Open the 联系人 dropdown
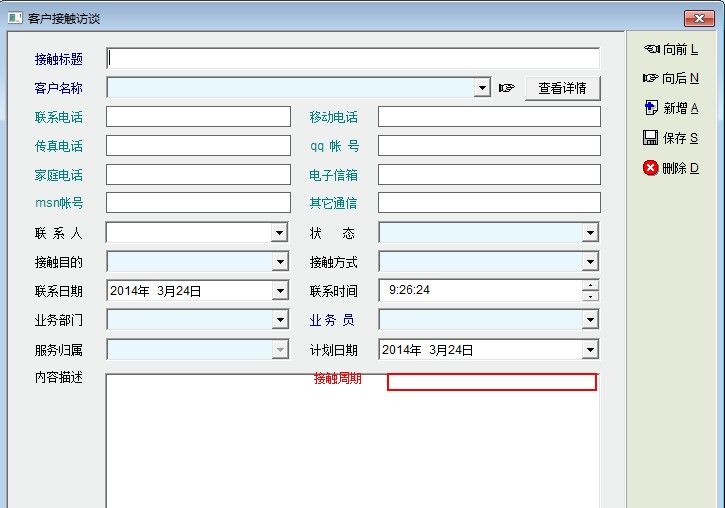 pos(279,233)
